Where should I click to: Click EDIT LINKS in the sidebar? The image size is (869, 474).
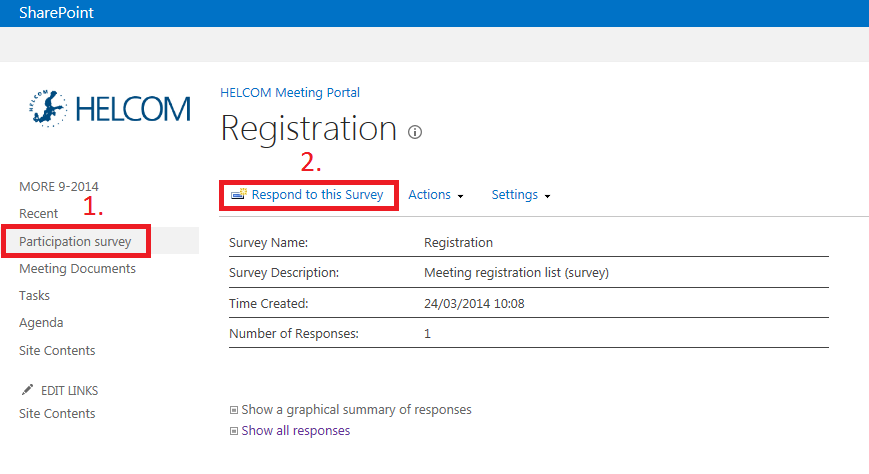pos(69,390)
